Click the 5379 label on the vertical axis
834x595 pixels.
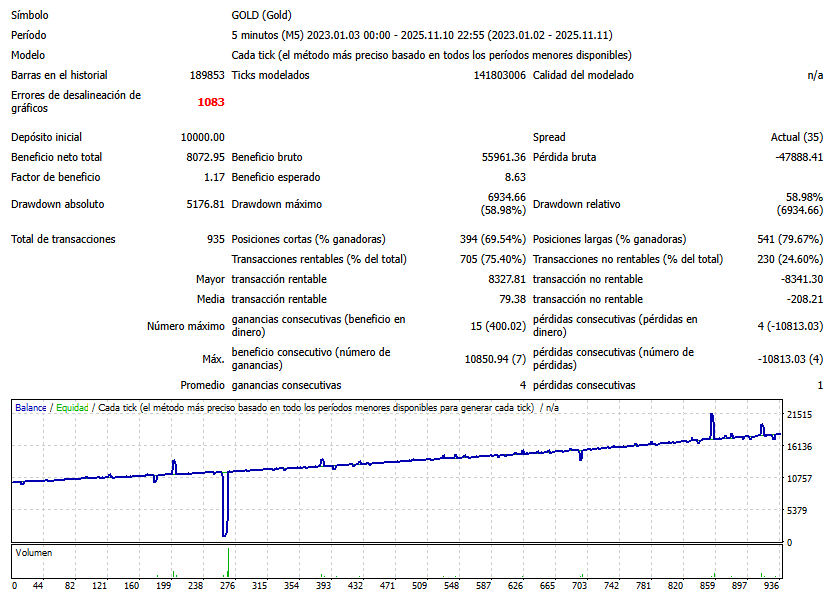coord(798,511)
